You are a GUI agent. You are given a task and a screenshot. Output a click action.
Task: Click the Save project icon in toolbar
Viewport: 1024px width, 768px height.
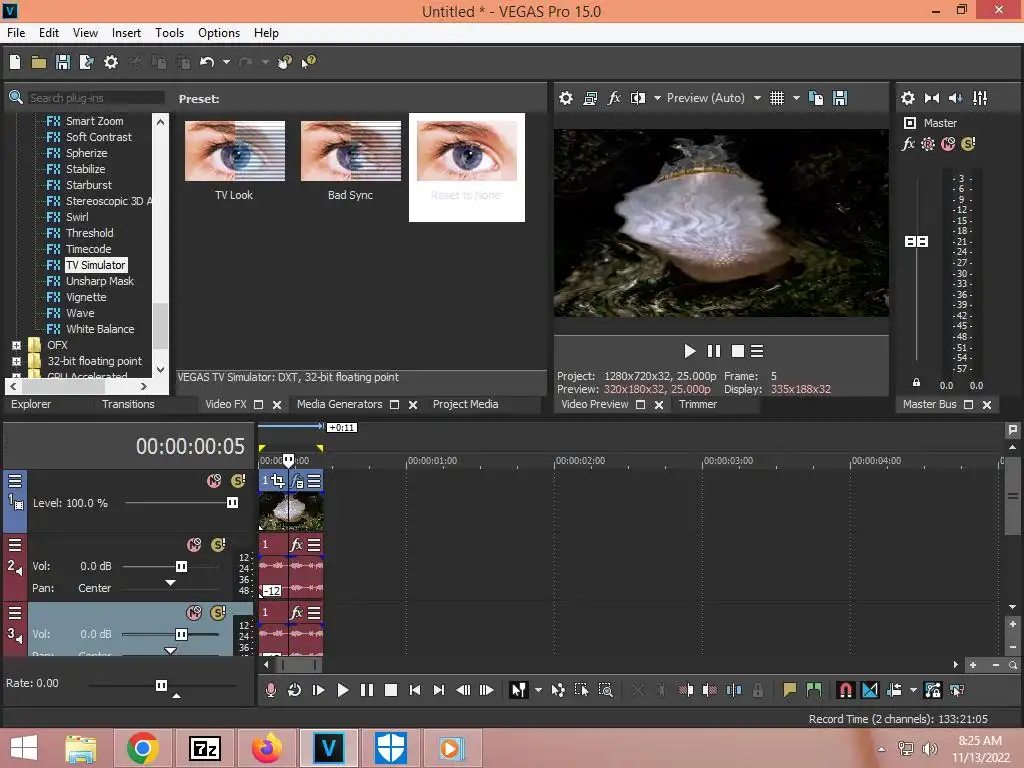(63, 62)
